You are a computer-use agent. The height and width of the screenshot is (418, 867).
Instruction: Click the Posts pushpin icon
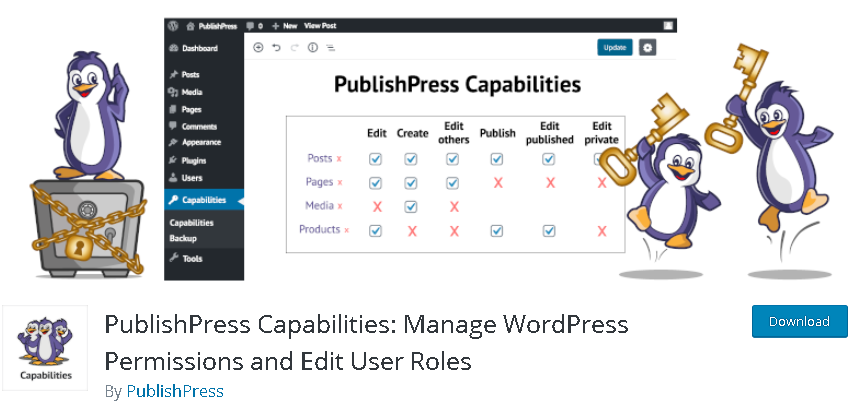click(173, 75)
